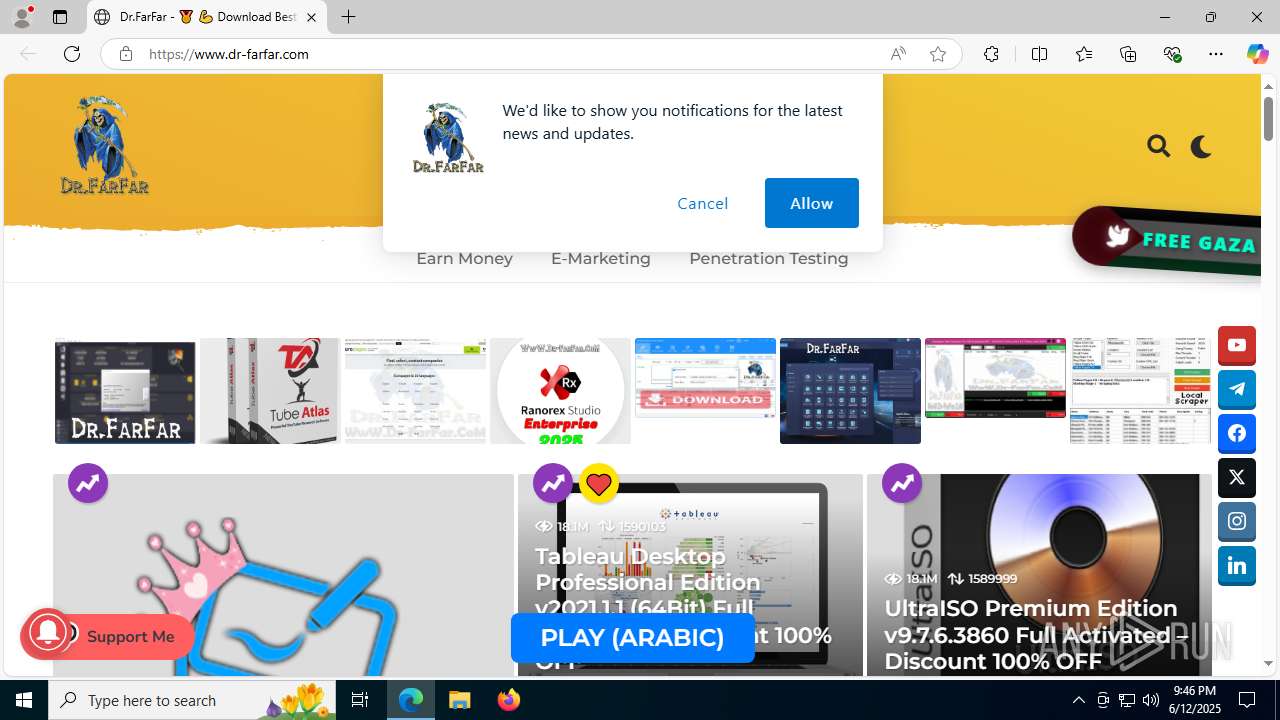Click the browser Back arrow
This screenshot has width=1280, height=720.
coord(28,54)
